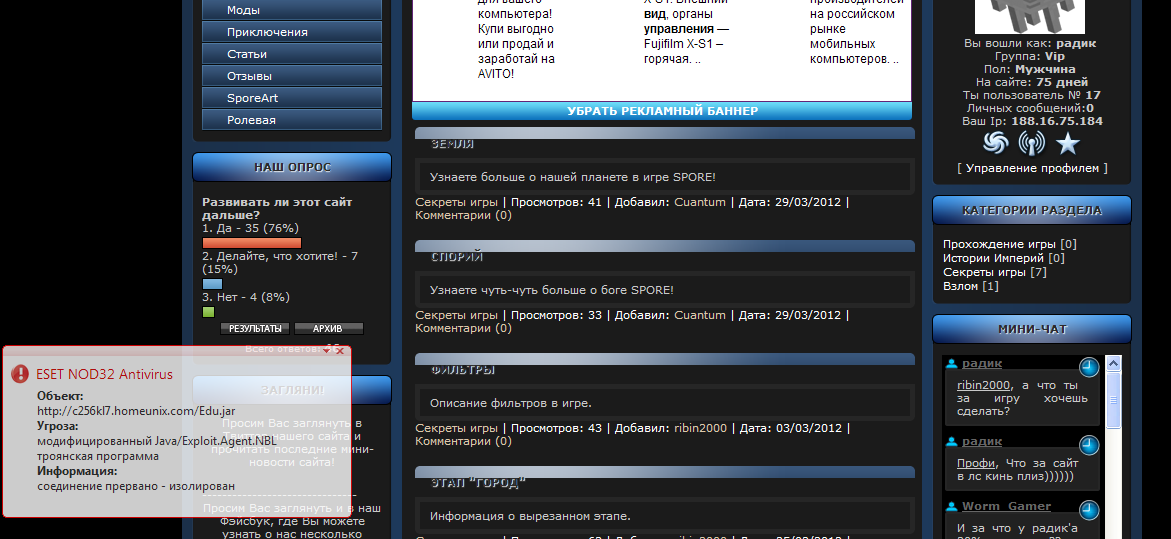1171x539 pixels.
Task: Click the red poll bar for Да
Action: [252, 243]
